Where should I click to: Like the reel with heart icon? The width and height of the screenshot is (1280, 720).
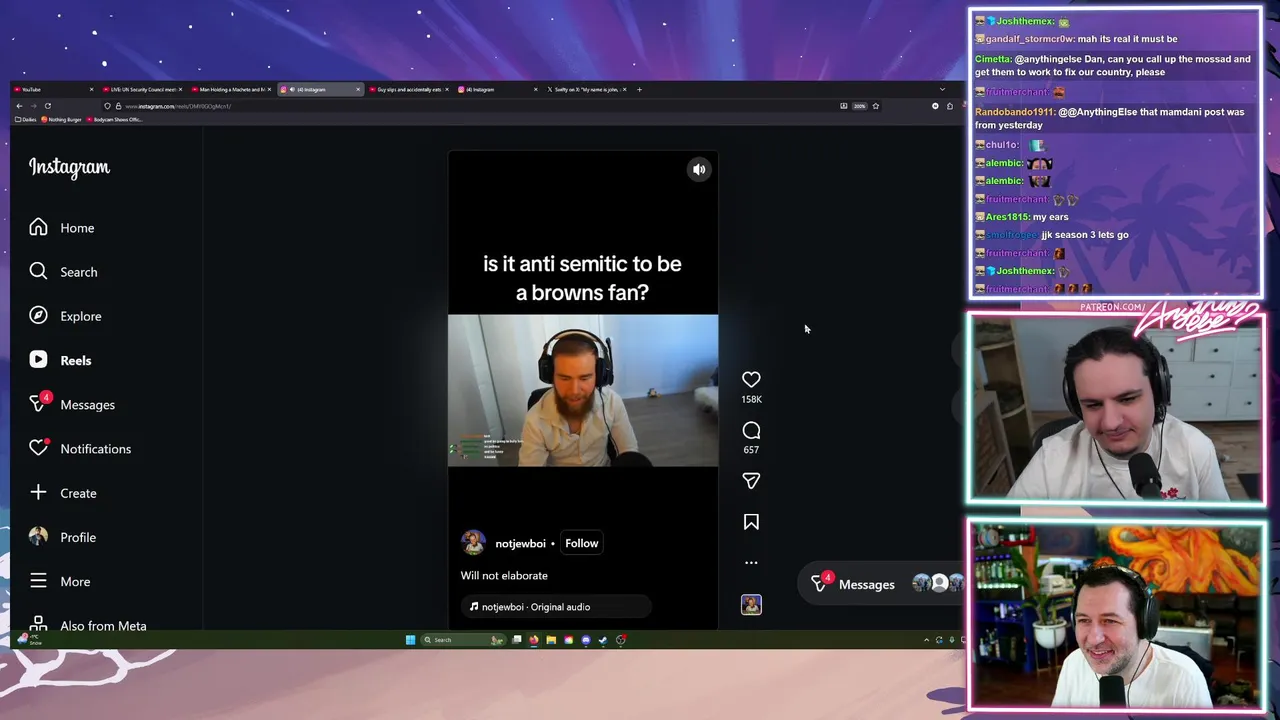(751, 379)
